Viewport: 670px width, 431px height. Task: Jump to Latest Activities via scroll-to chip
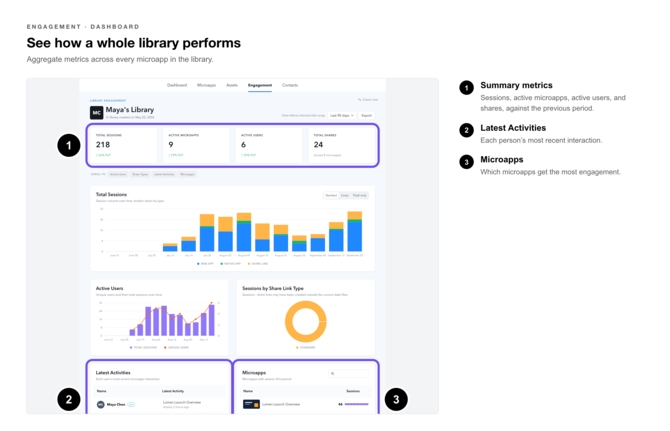click(164, 174)
